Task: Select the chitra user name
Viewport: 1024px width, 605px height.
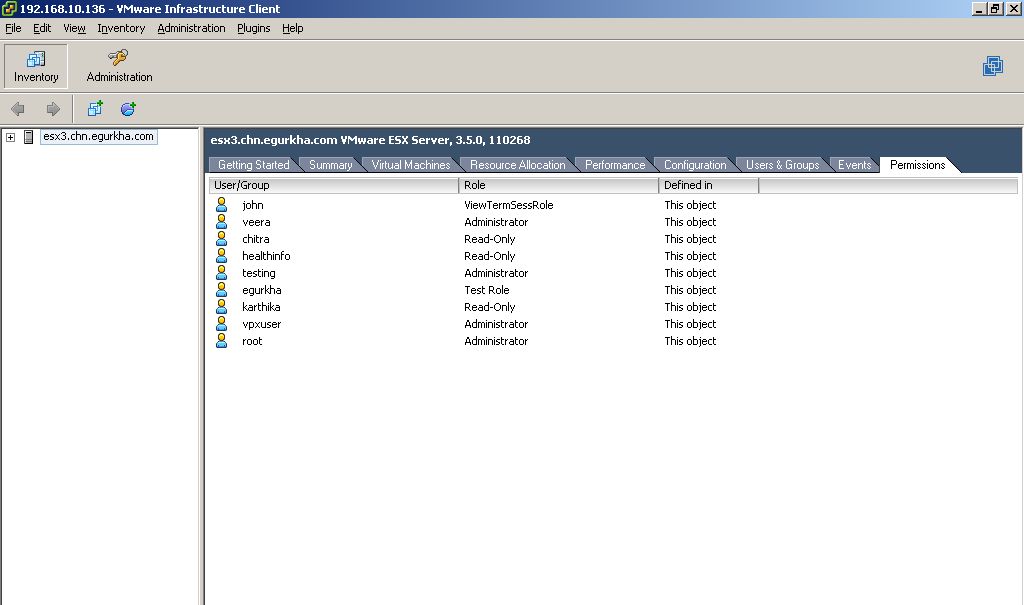Action: (x=255, y=238)
